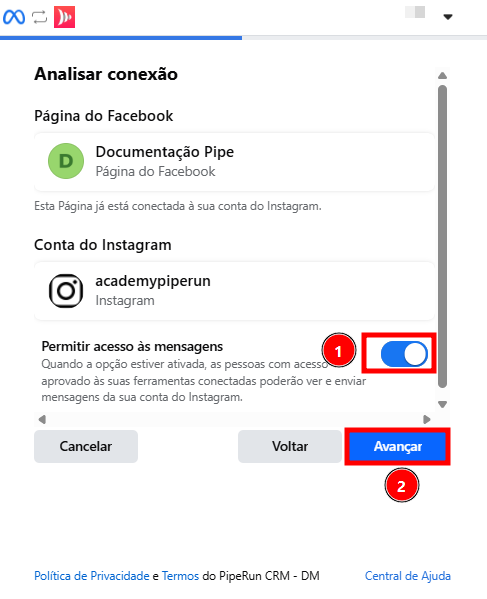This screenshot has width=487, height=599.
Task: Click the Voltar button
Action: (x=290, y=446)
